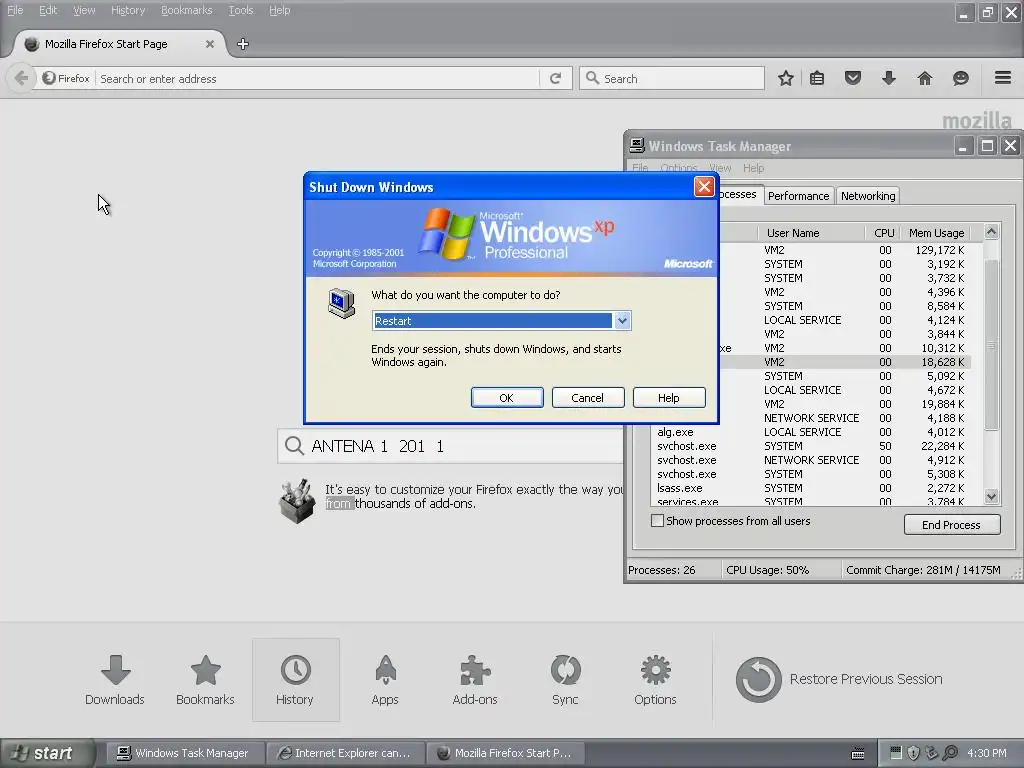Screen dimensions: 1024x768
Task: Click the computer icon in shutdown dialog
Action: (x=341, y=304)
